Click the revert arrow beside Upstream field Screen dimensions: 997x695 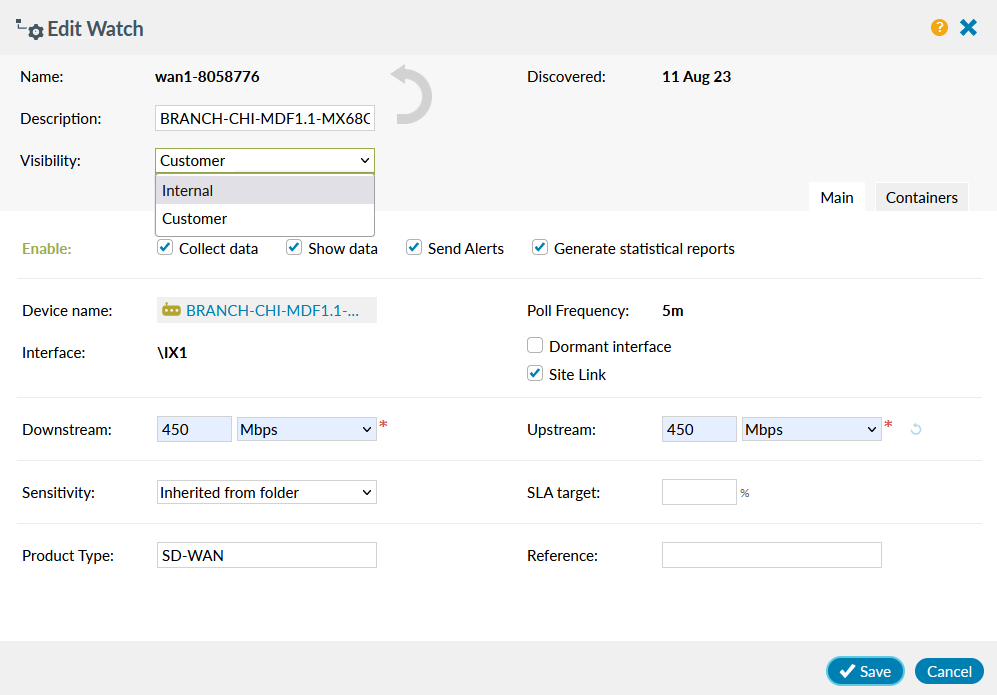point(918,428)
